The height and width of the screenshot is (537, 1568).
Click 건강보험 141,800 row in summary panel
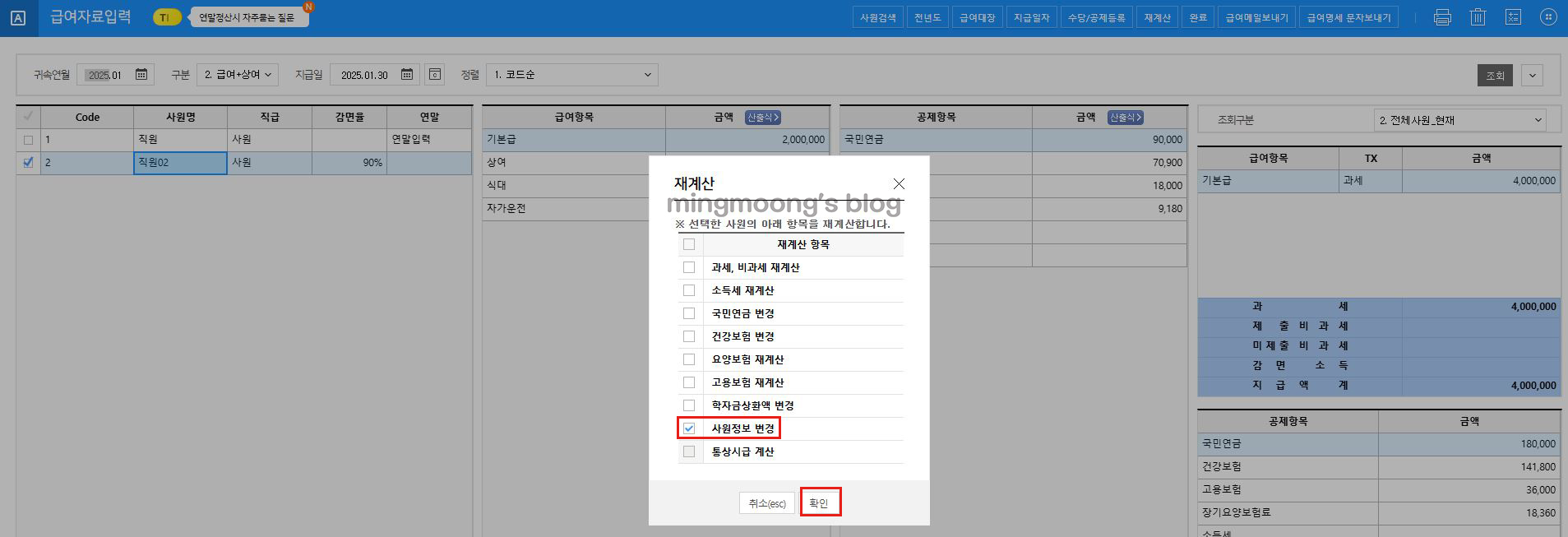click(1379, 467)
